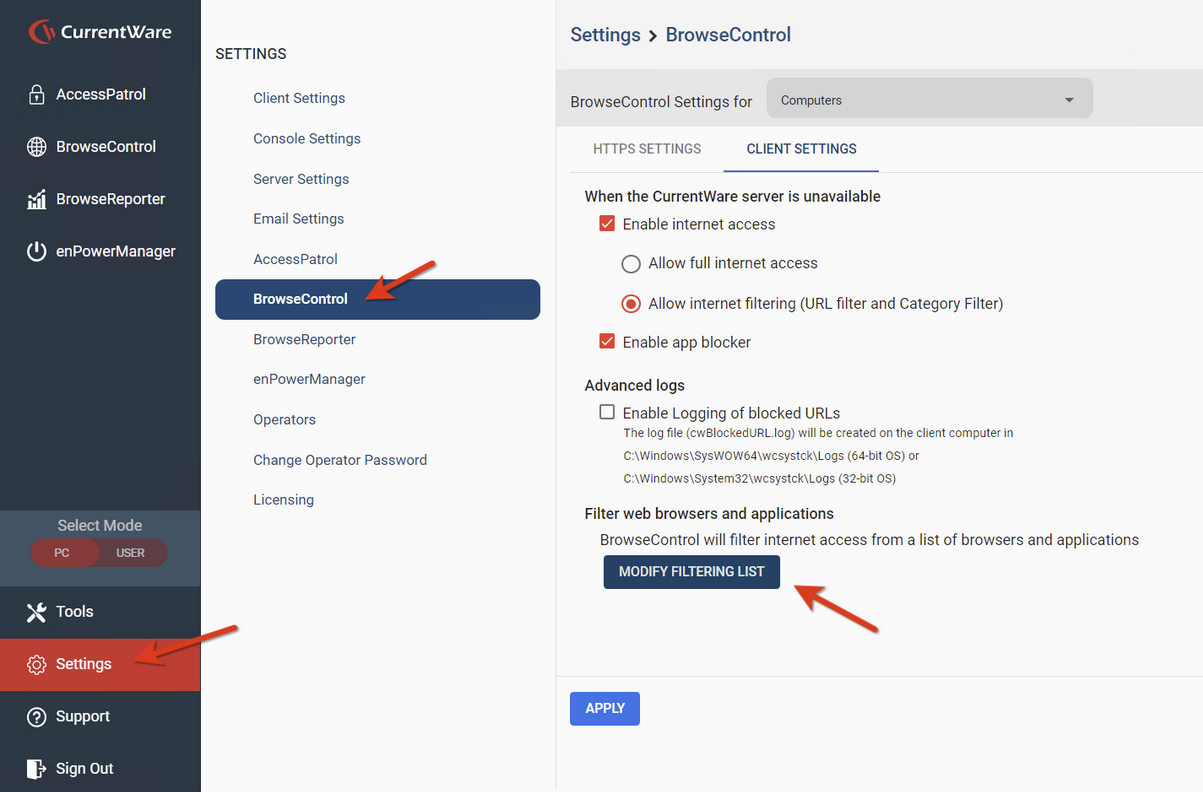Open AccessPatrol via its lock icon
Image resolution: width=1203 pixels, height=792 pixels.
(x=37, y=95)
